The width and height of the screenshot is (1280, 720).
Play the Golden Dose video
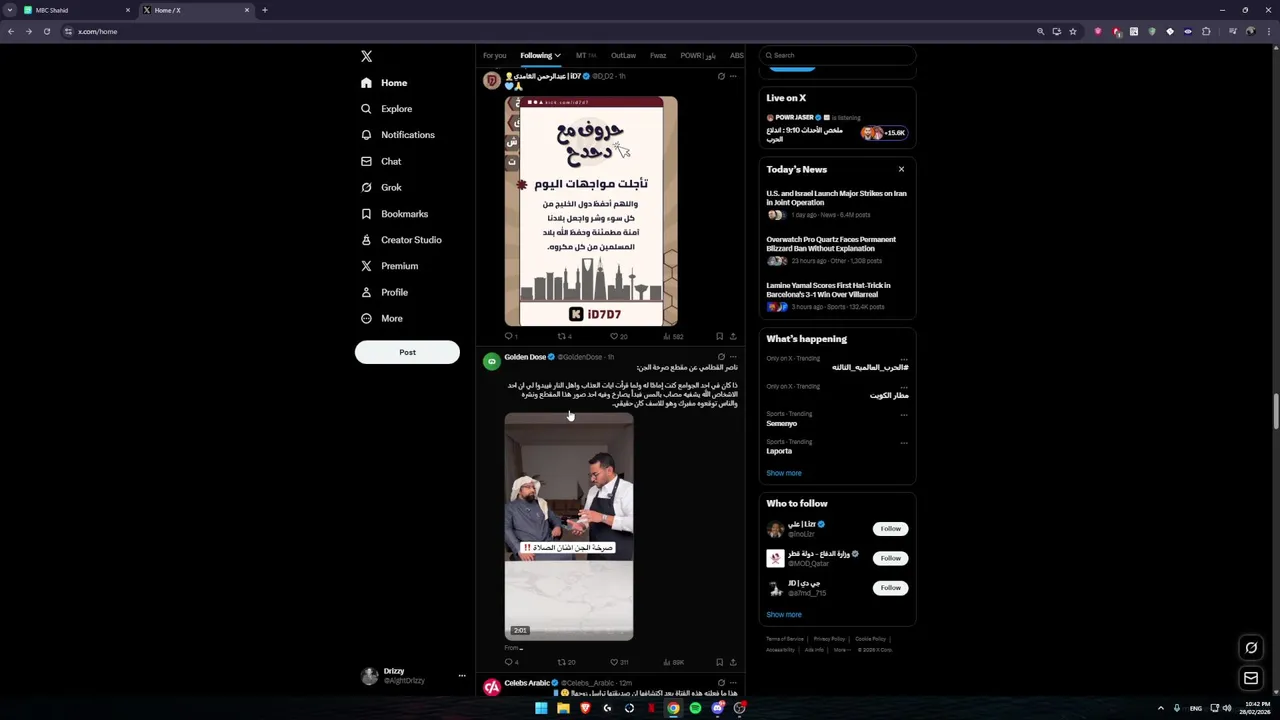[x=569, y=527]
